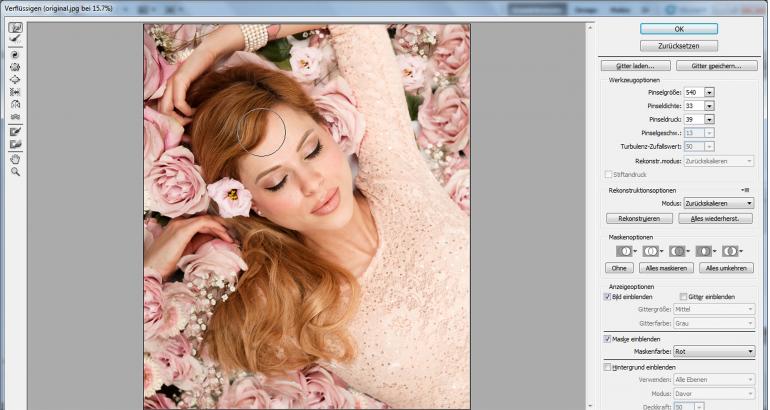
Task: Click the Pinselgröße value field 540
Action: pyautogui.click(x=694, y=92)
